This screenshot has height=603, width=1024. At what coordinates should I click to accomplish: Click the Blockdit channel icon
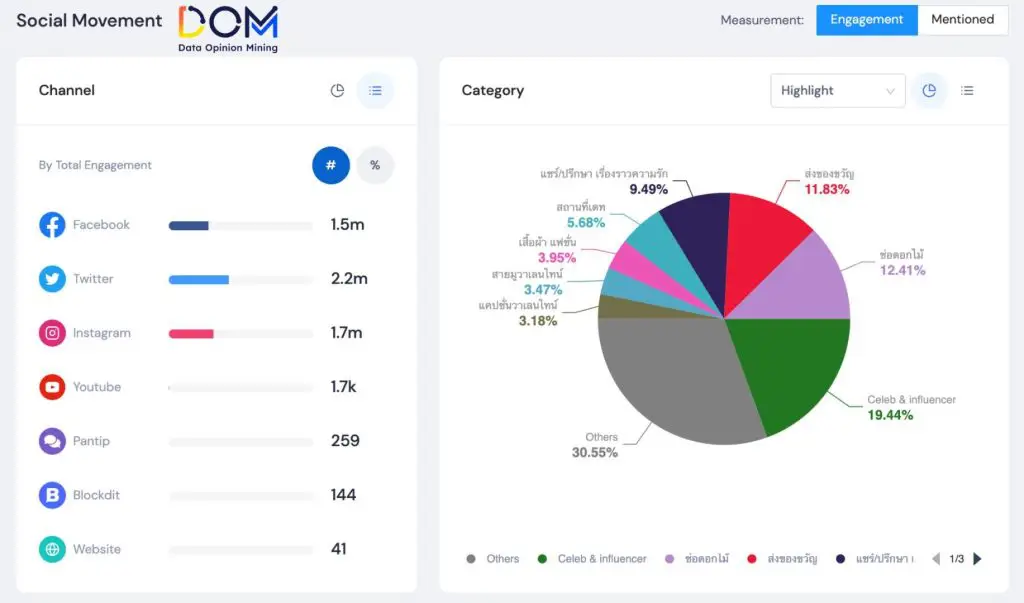[52, 495]
